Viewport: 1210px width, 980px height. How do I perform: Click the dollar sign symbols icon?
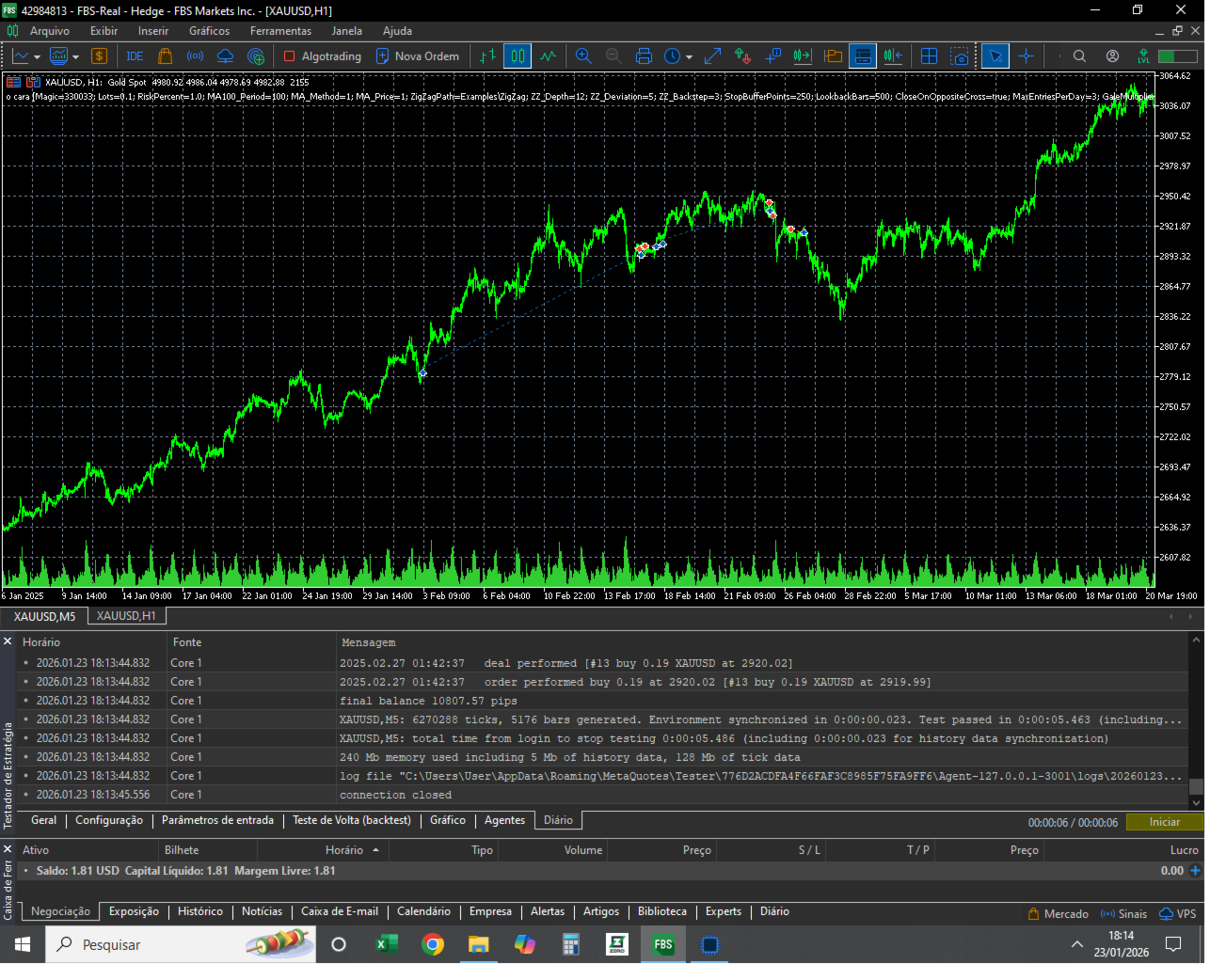(x=99, y=56)
